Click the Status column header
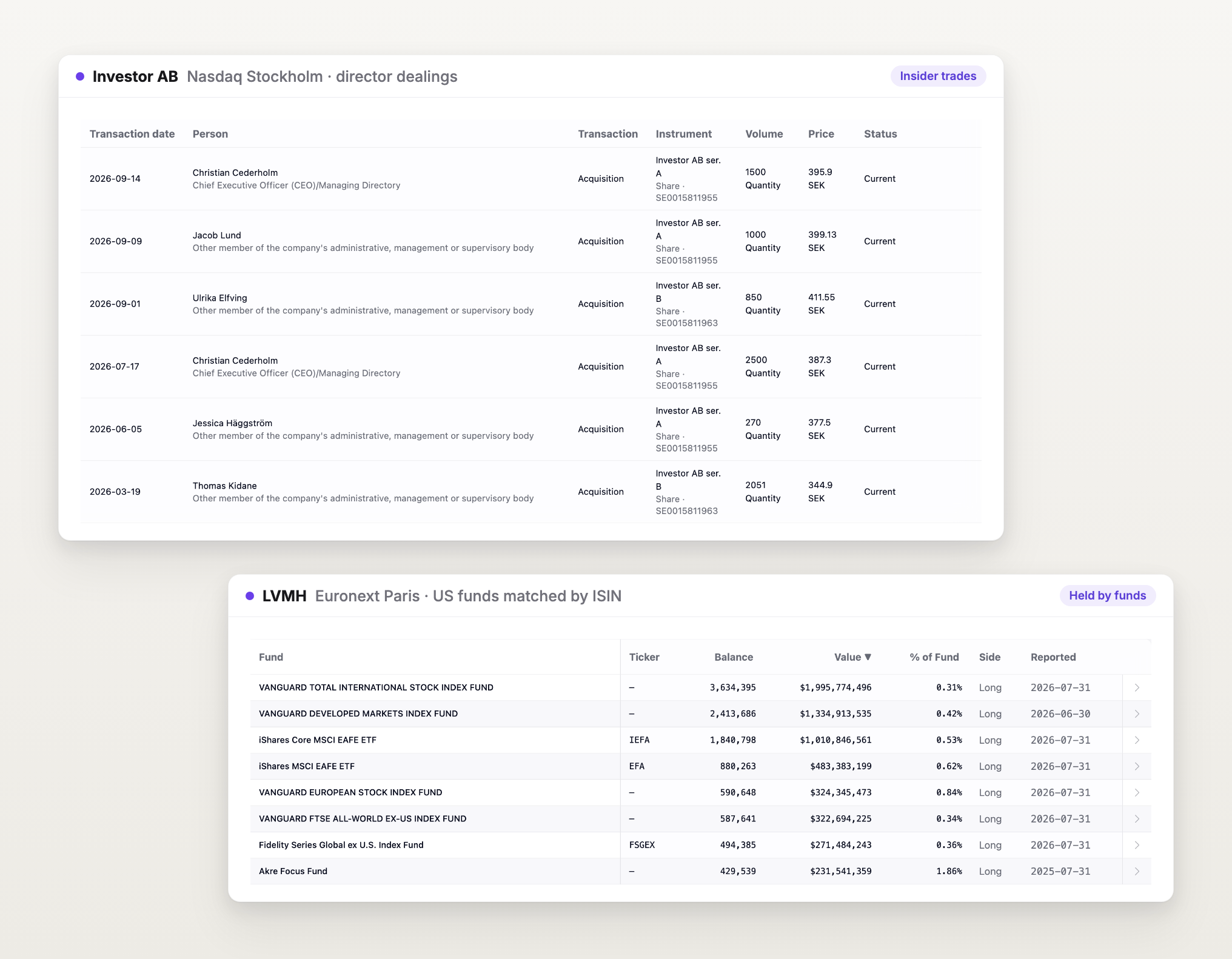 (x=880, y=134)
